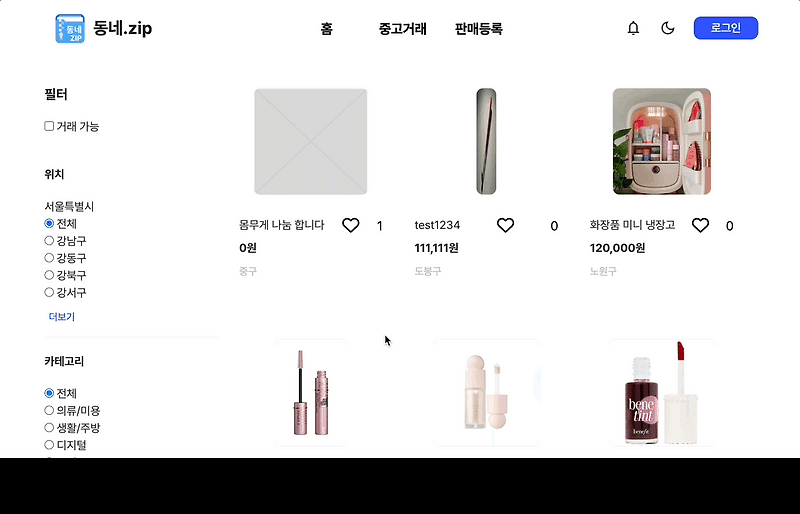Favorite the 화장품 미니 냉장고 listing heart
This screenshot has width=800, height=514.
pyautogui.click(x=701, y=225)
